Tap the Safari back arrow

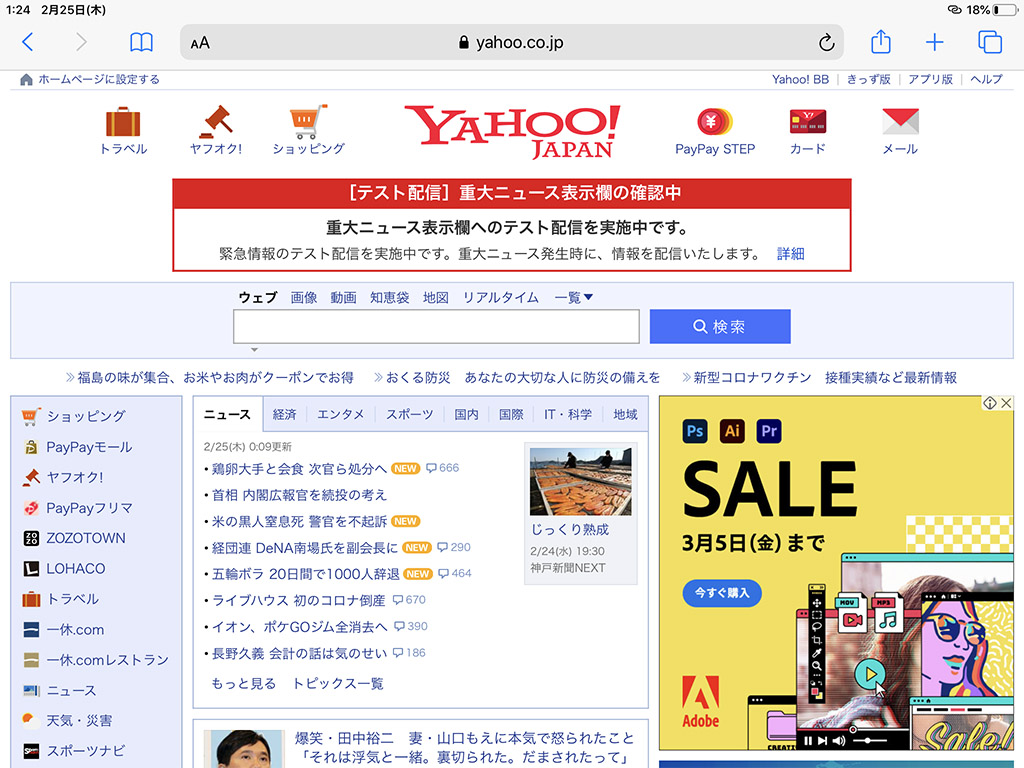tap(27, 42)
